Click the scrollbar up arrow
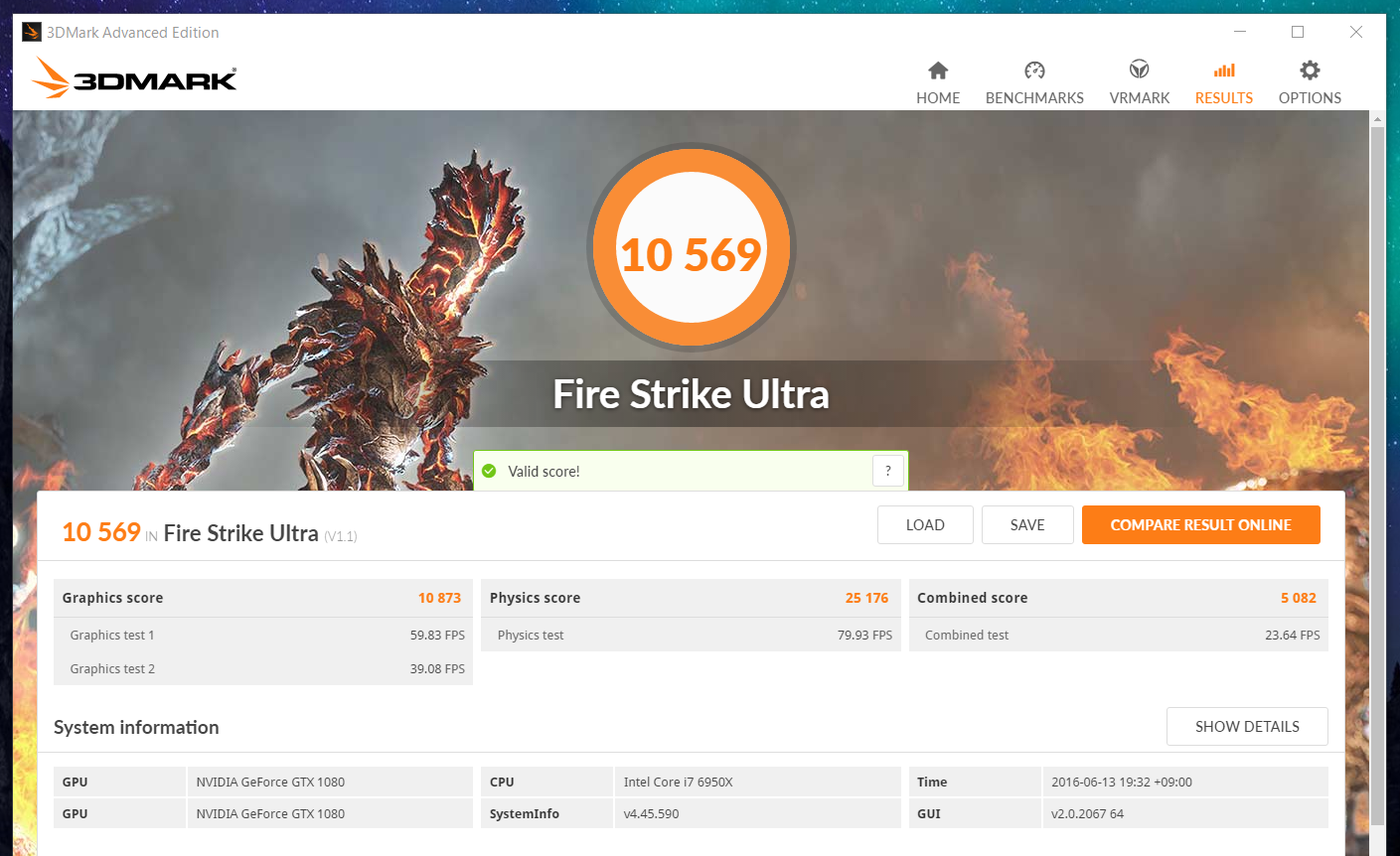Screen dimensions: 1400x856 click(x=1377, y=119)
